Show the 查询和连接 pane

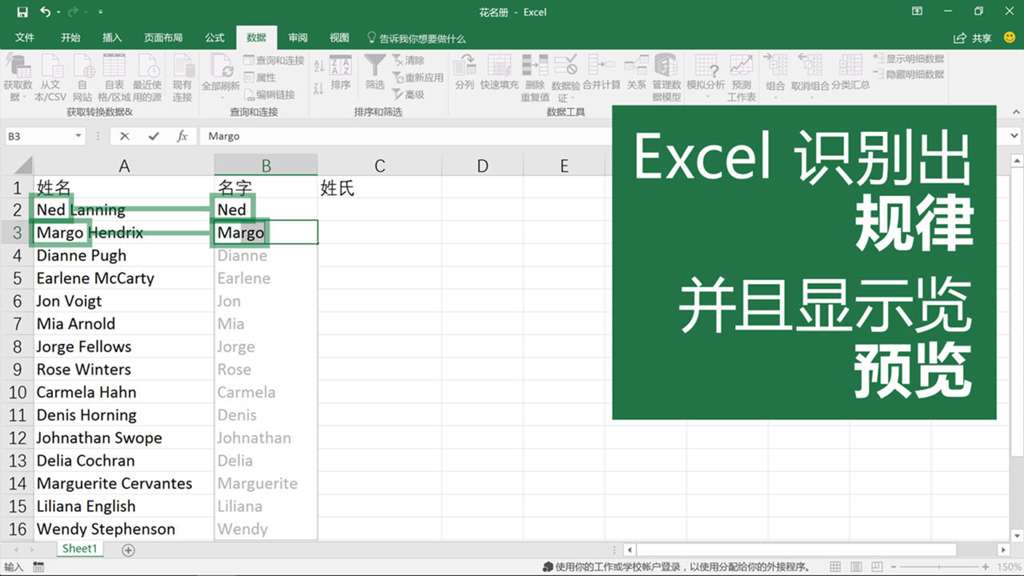pos(274,60)
